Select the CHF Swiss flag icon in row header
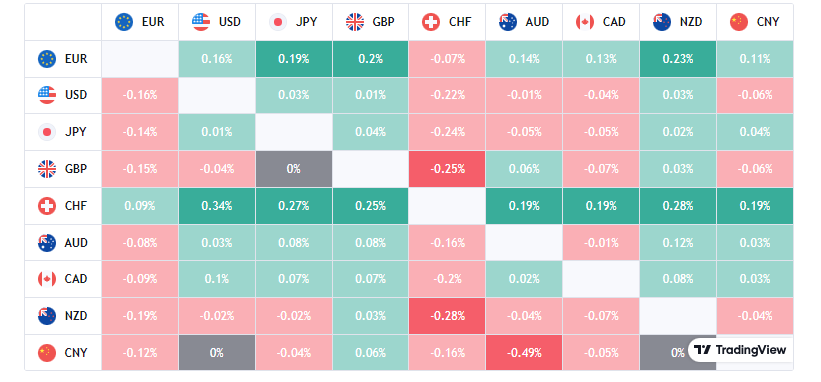The width and height of the screenshot is (821, 382). tap(47, 206)
